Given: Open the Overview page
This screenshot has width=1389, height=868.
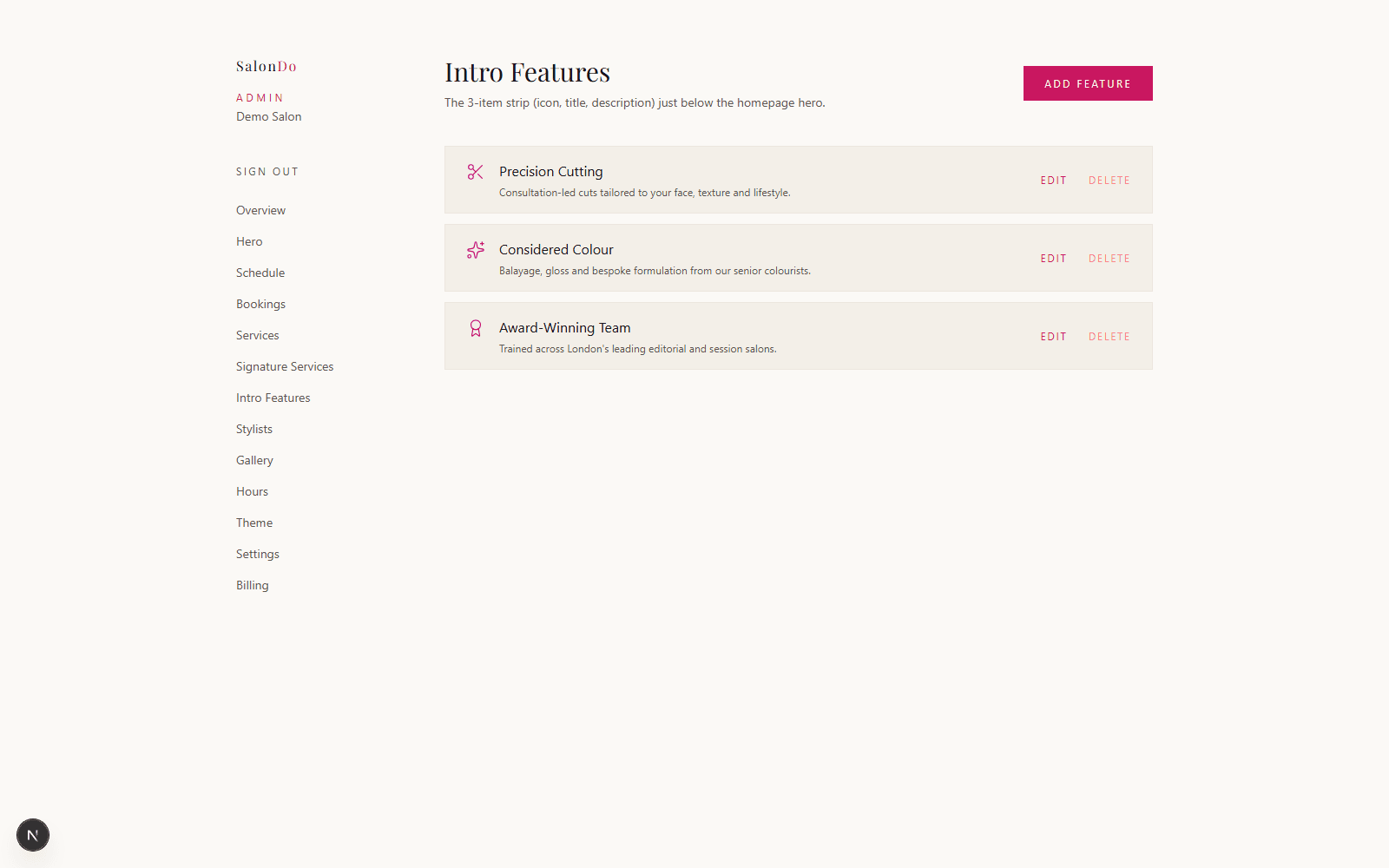Looking at the screenshot, I should coord(260,210).
